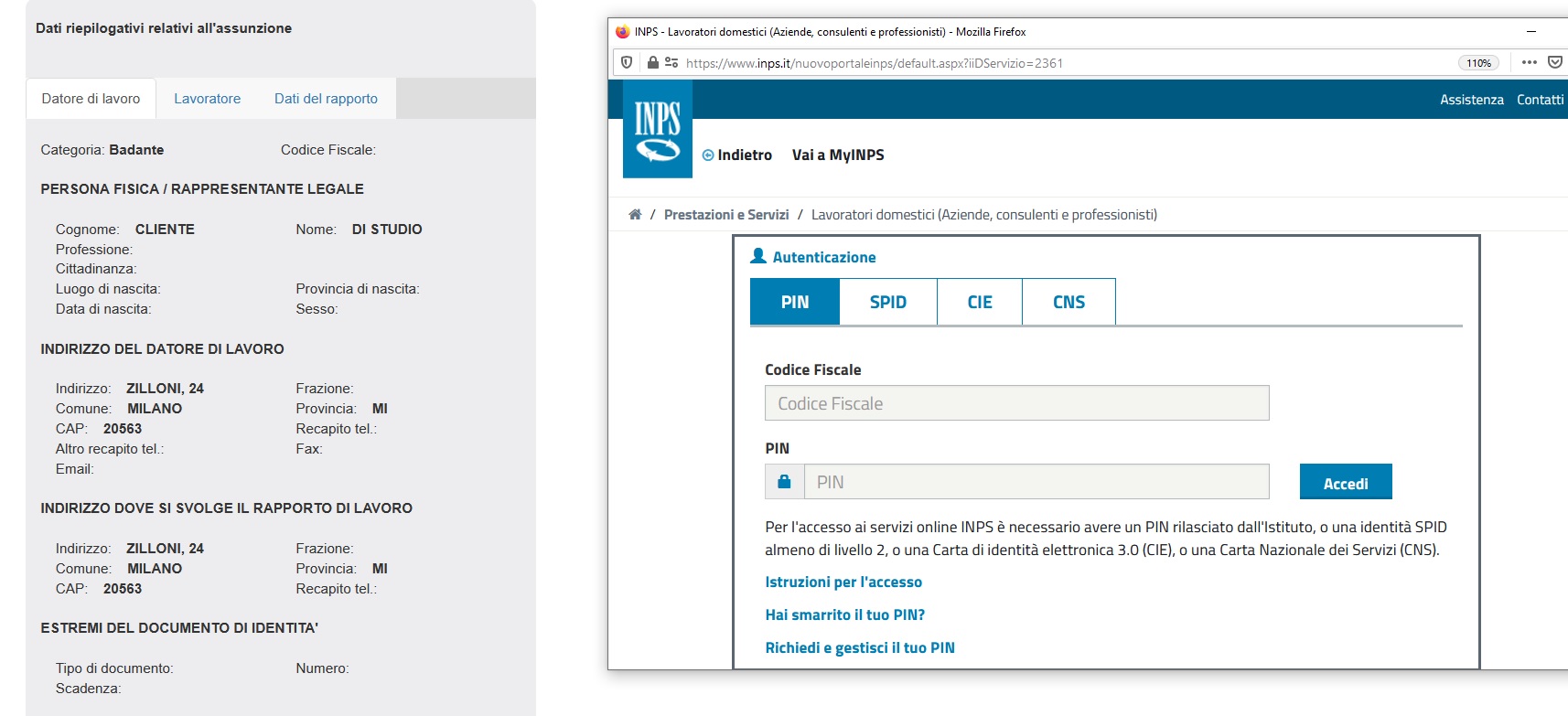Click the Scadenza label

(x=88, y=688)
